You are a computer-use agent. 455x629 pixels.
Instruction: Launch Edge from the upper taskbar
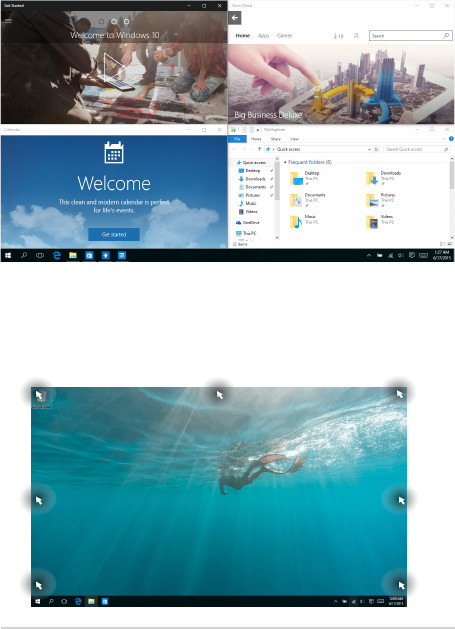pos(57,255)
